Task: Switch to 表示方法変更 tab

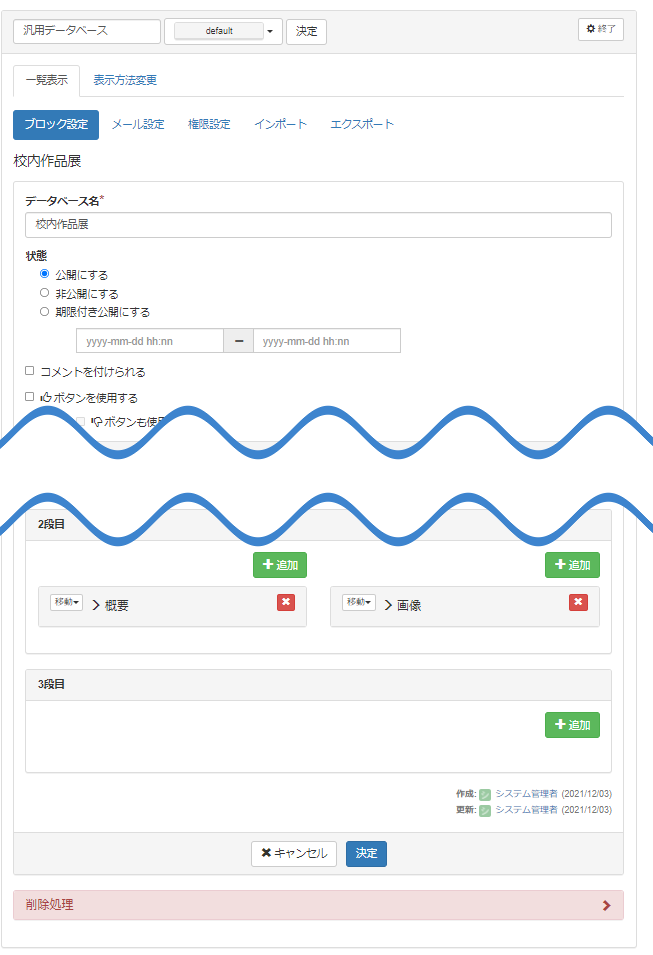Action: [125, 80]
